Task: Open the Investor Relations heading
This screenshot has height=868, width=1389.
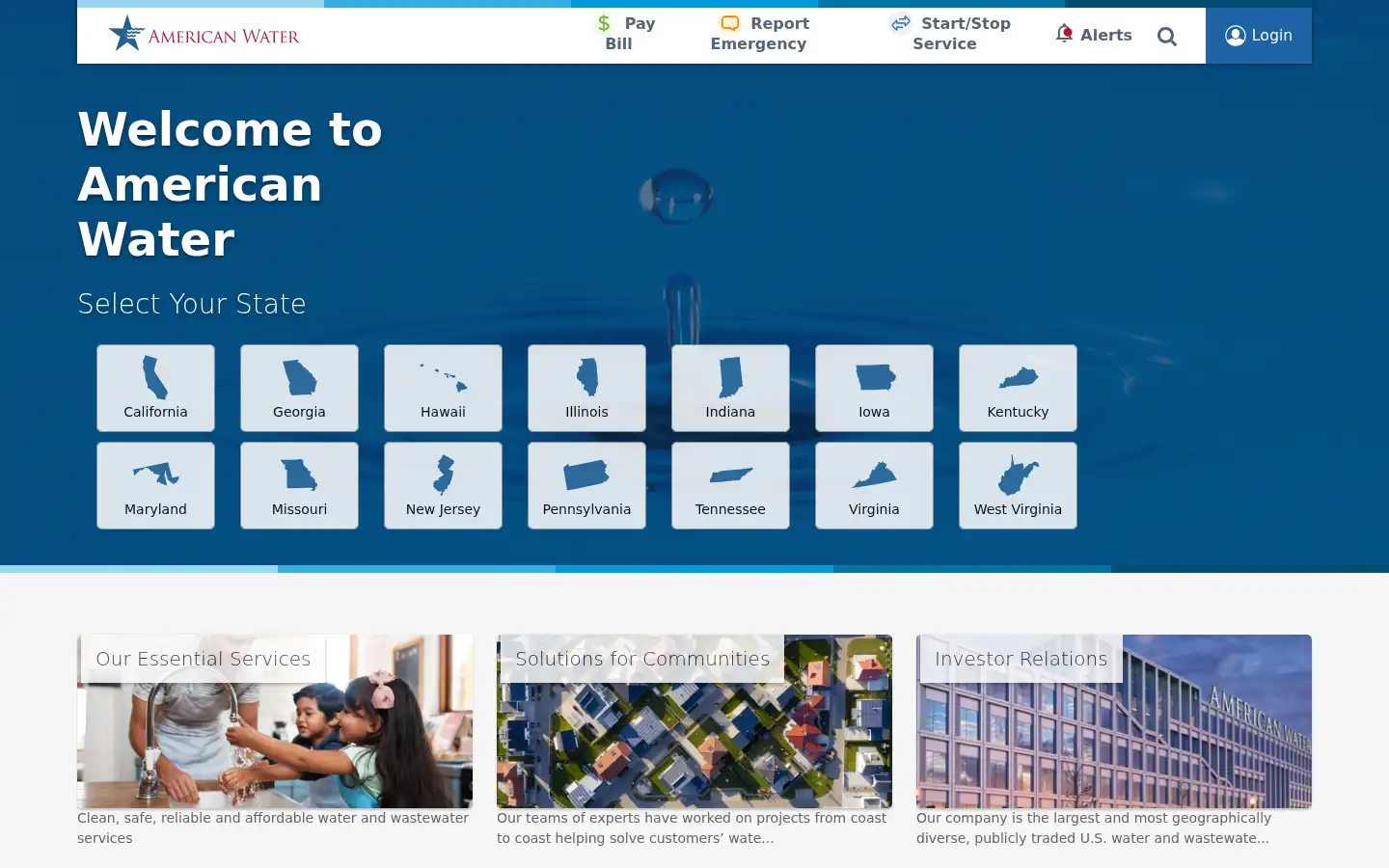Action: pos(1021,659)
